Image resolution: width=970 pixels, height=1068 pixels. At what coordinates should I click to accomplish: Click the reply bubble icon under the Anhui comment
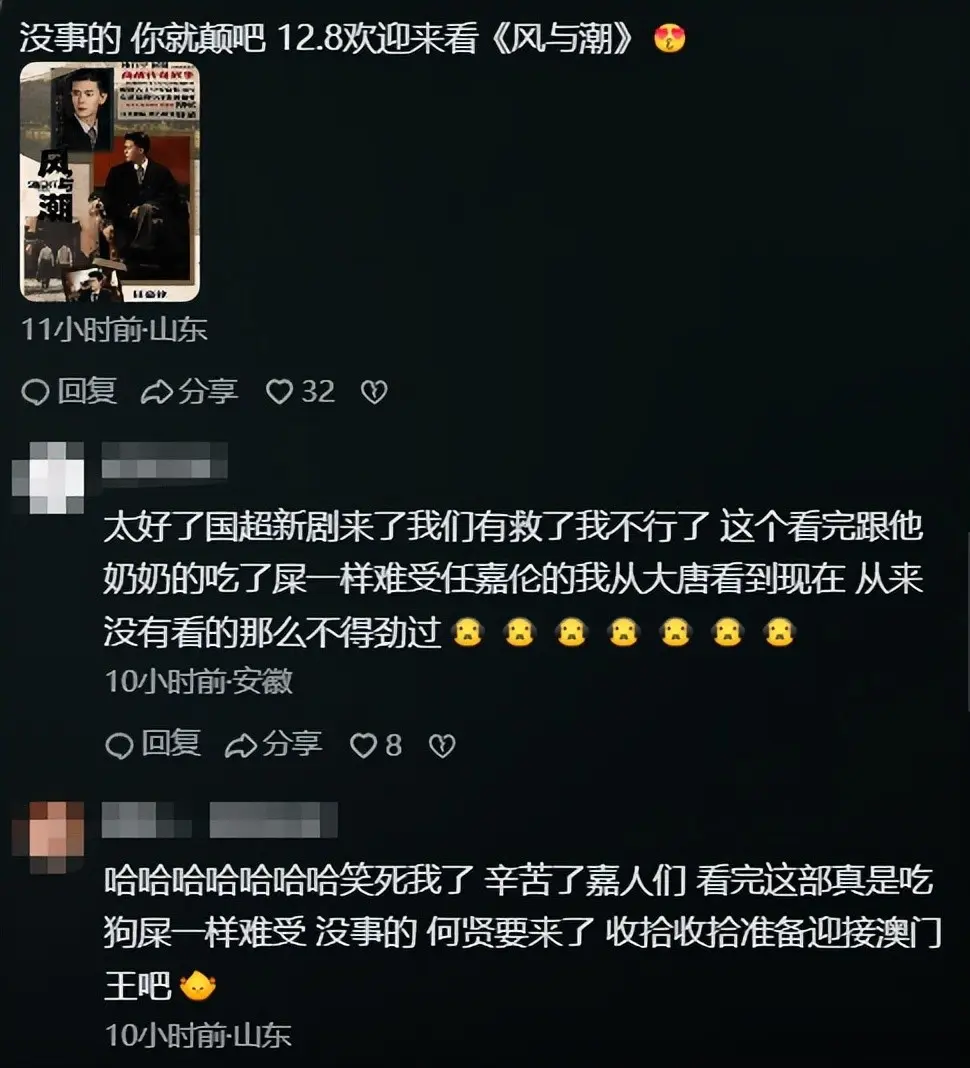point(119,745)
